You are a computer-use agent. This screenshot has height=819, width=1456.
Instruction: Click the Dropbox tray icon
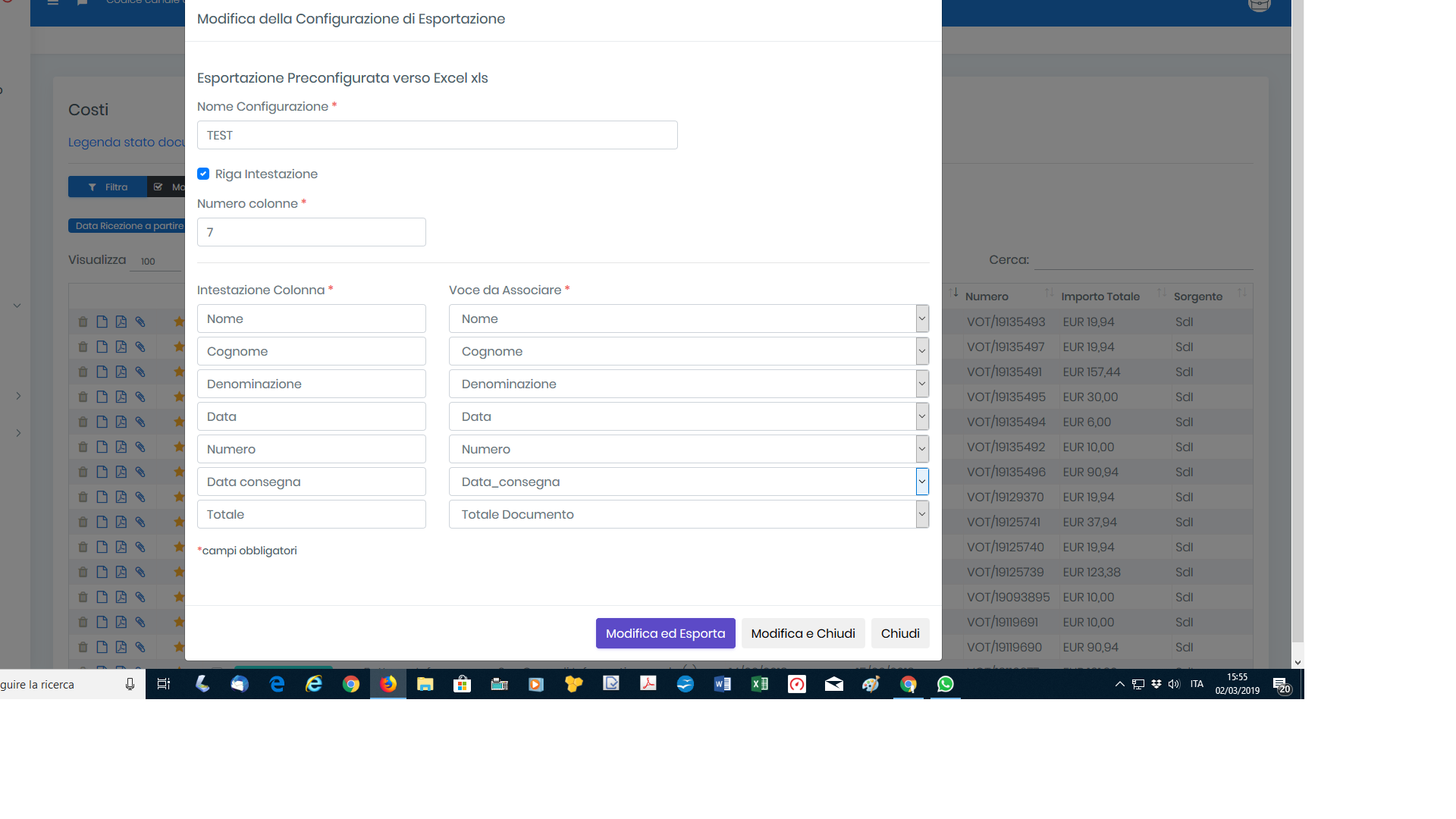(1156, 684)
